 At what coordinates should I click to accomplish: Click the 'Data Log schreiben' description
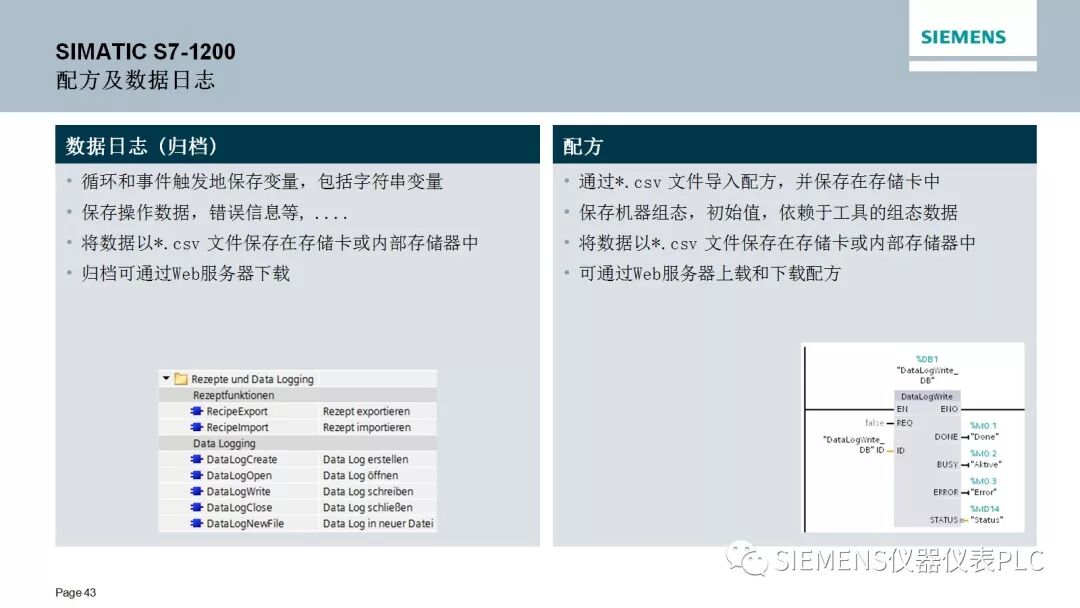(x=368, y=492)
